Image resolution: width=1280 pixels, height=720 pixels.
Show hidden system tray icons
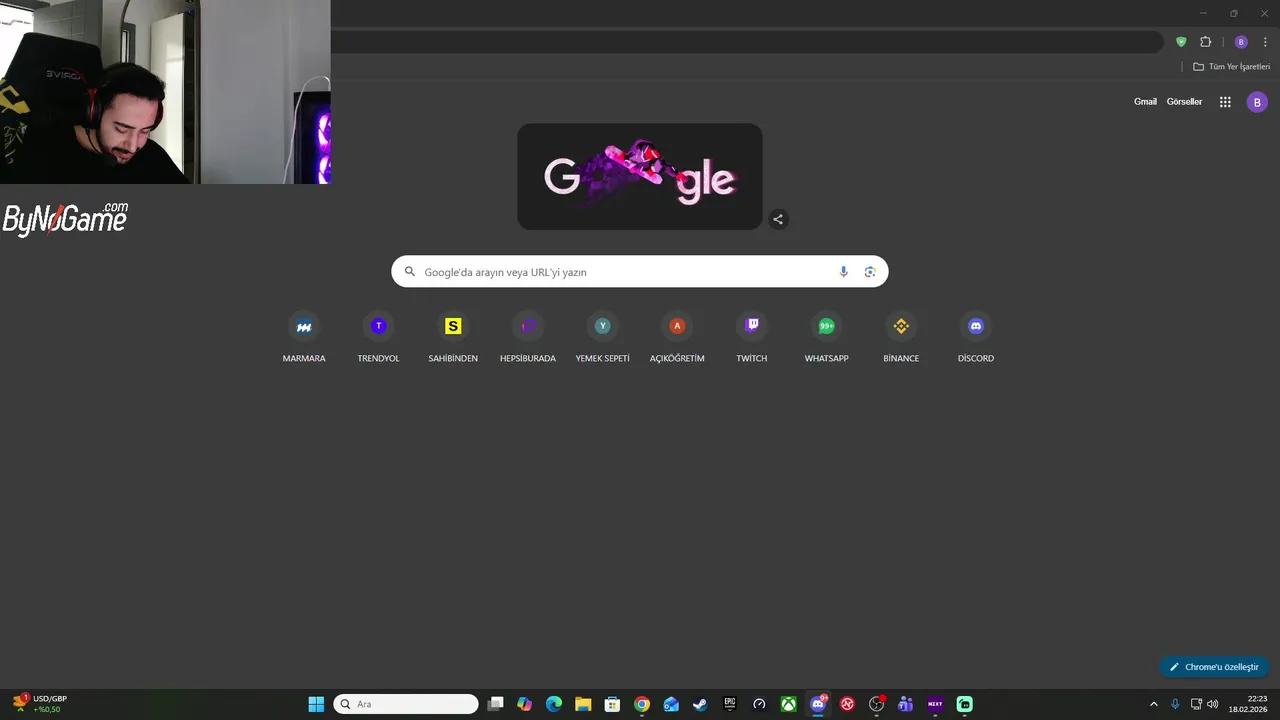[1153, 704]
